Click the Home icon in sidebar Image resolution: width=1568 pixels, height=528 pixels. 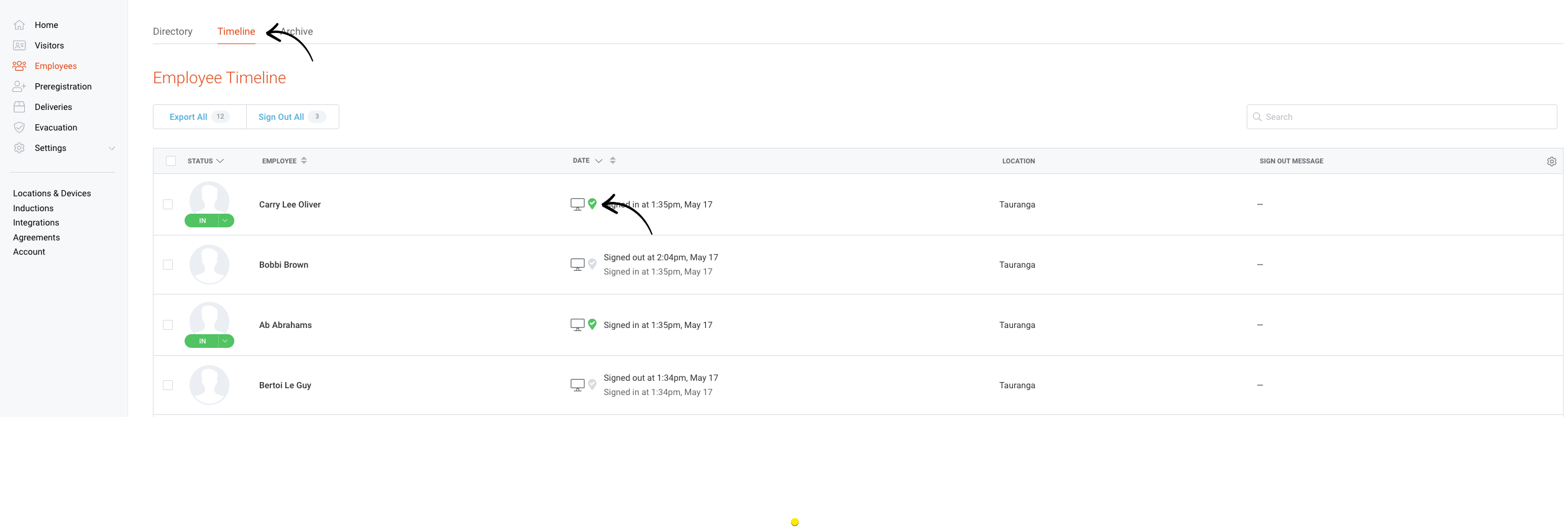pyautogui.click(x=19, y=25)
